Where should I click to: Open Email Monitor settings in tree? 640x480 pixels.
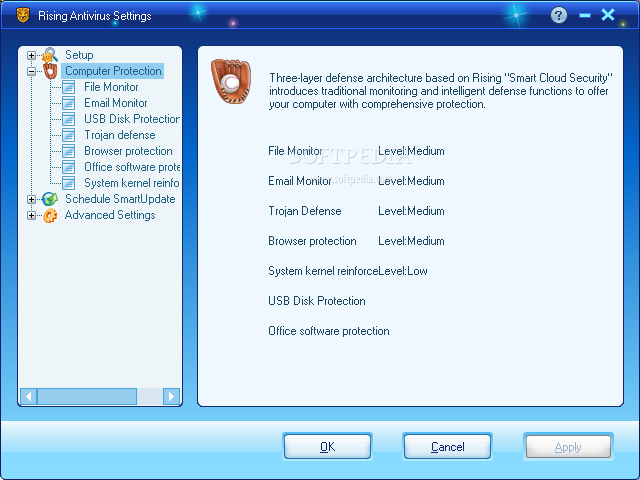116,103
